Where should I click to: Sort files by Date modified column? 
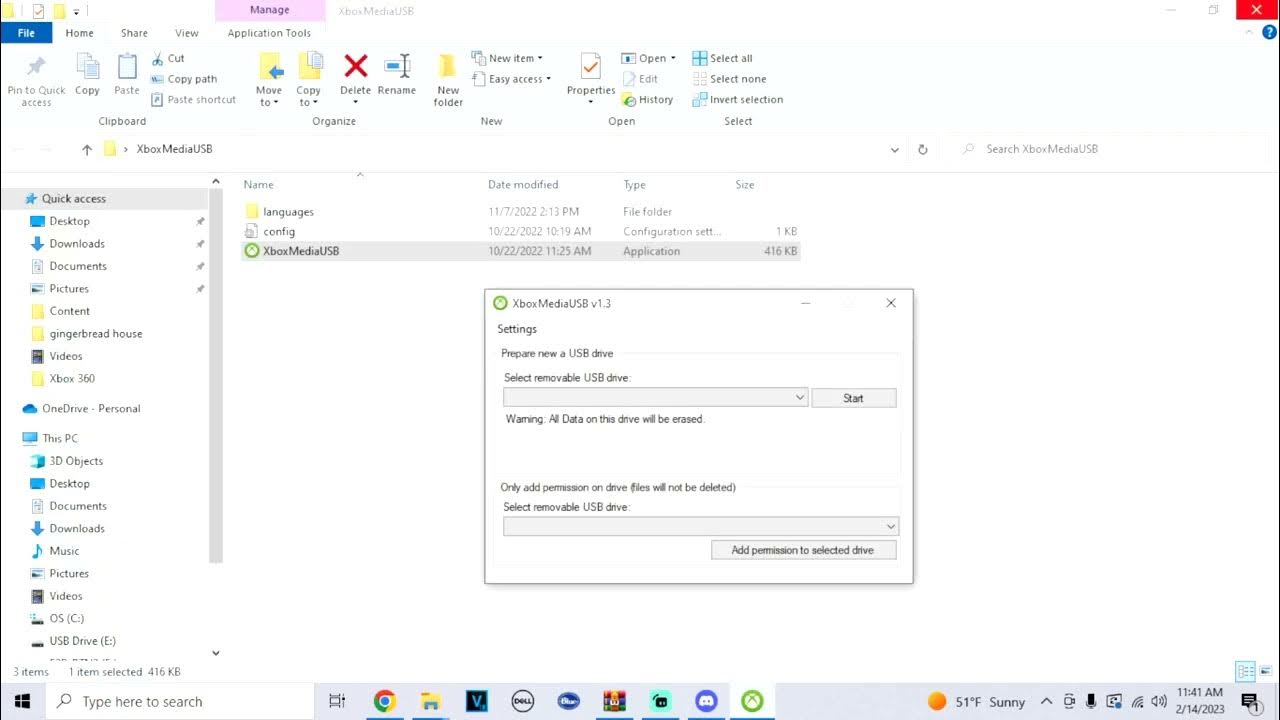[x=523, y=185]
